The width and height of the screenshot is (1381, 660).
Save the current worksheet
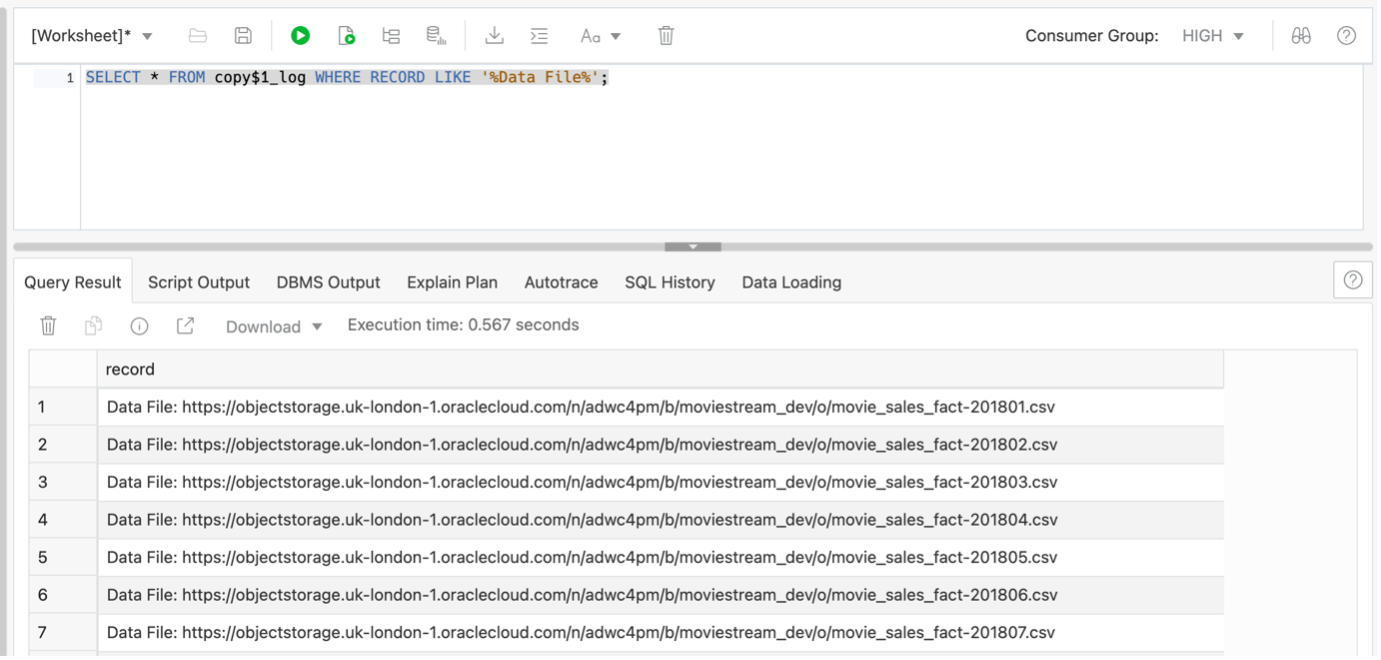(x=243, y=35)
